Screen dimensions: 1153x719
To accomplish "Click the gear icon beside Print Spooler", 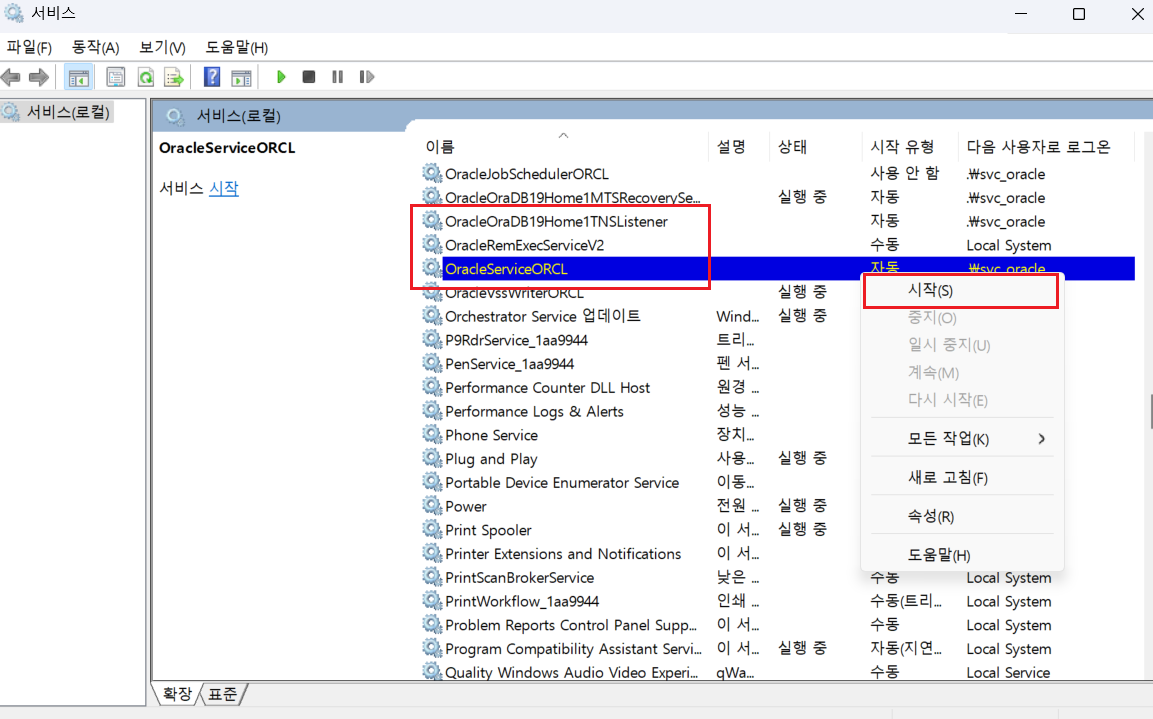I will (432, 529).
